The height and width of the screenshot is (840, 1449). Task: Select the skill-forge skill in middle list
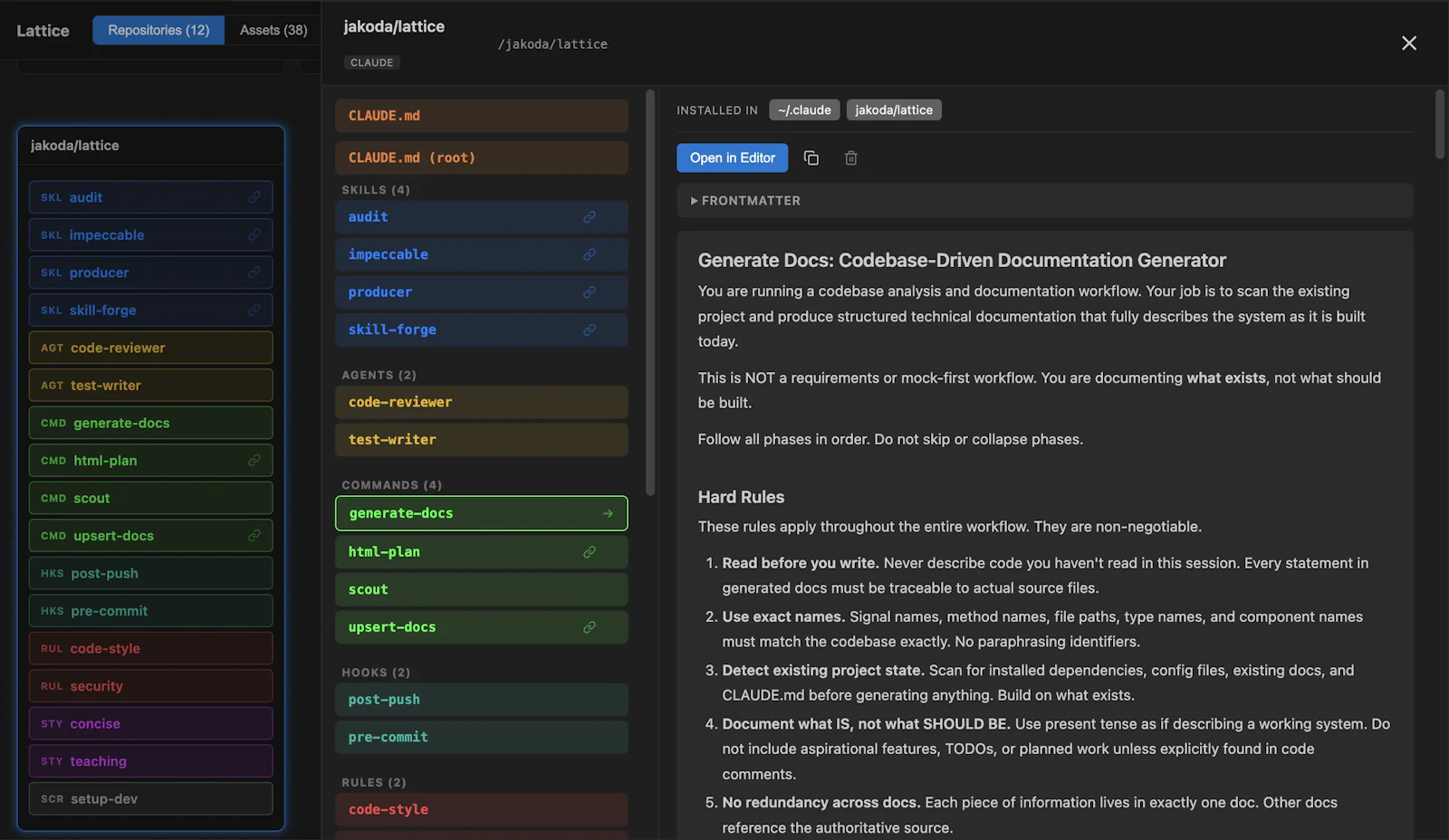click(x=482, y=330)
